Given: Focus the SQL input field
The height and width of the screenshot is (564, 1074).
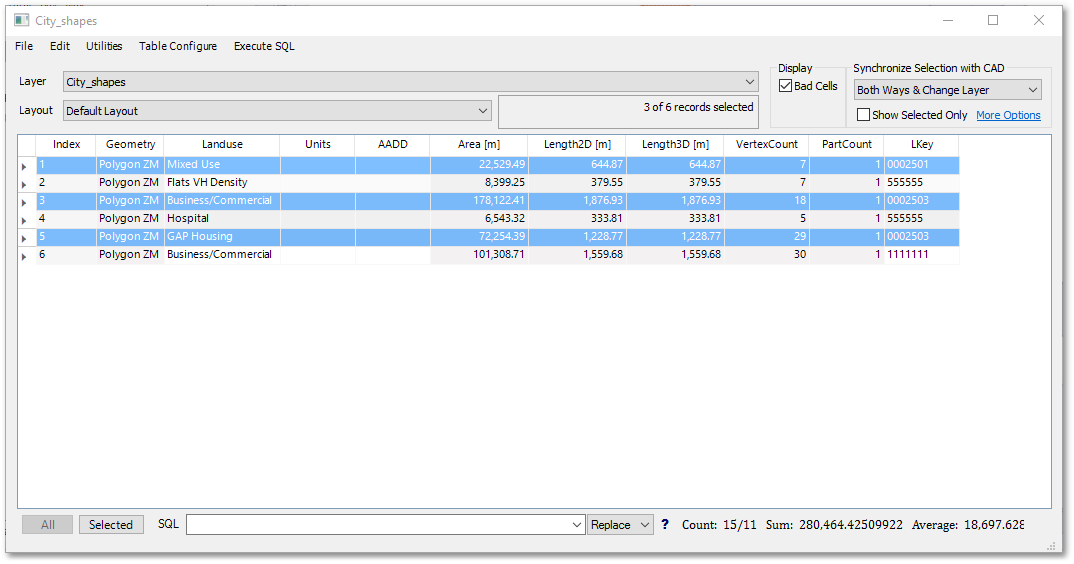Looking at the screenshot, I should coord(378,525).
